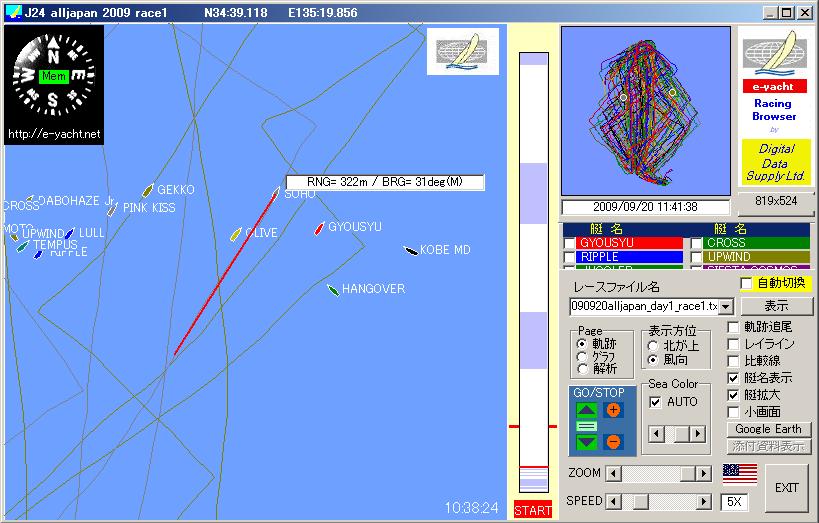
Task: Enable the 小画面 checkbox
Action: point(733,412)
